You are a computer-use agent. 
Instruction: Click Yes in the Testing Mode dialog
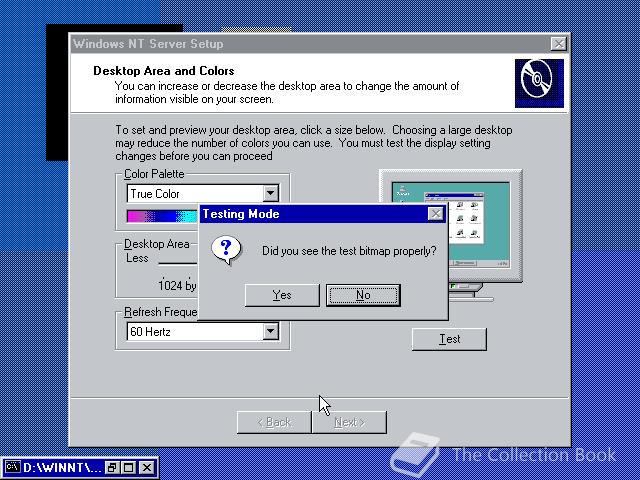pos(282,295)
